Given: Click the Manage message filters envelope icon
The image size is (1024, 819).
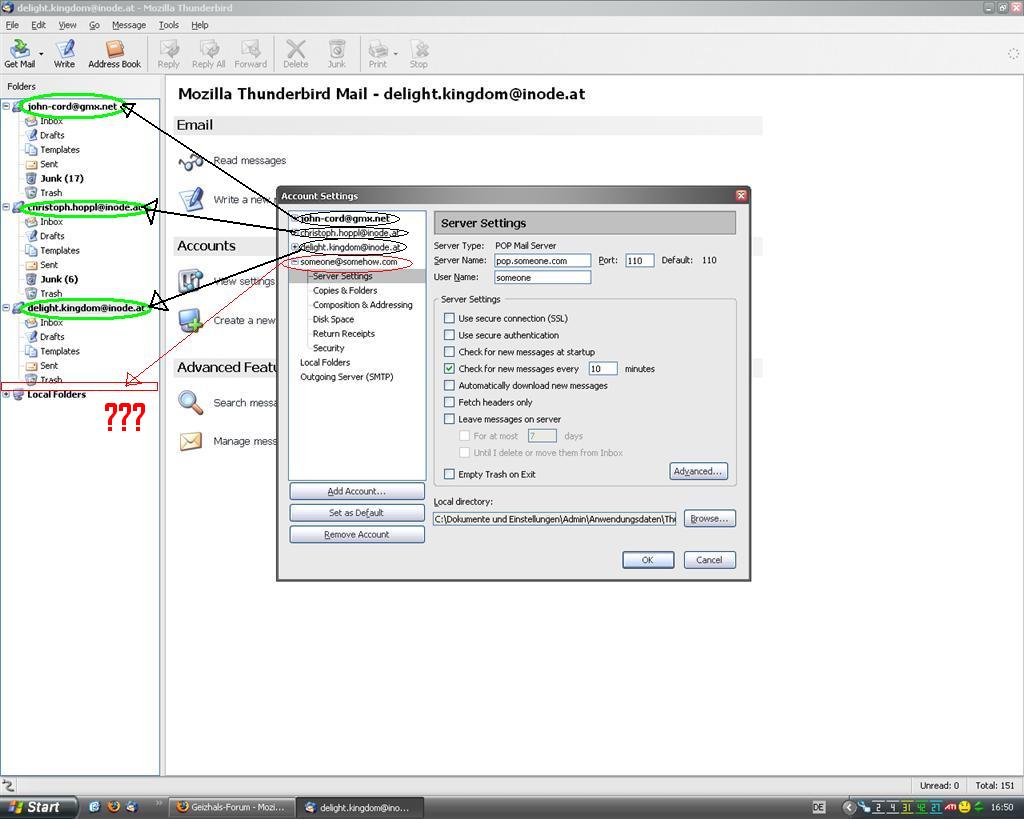Looking at the screenshot, I should pos(191,442).
